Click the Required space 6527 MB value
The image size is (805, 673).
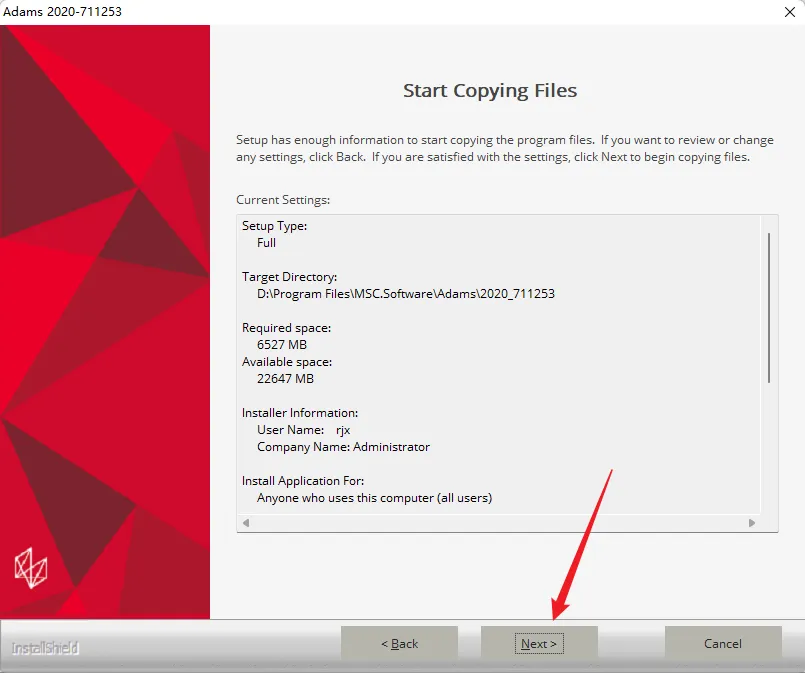pyautogui.click(x=282, y=344)
